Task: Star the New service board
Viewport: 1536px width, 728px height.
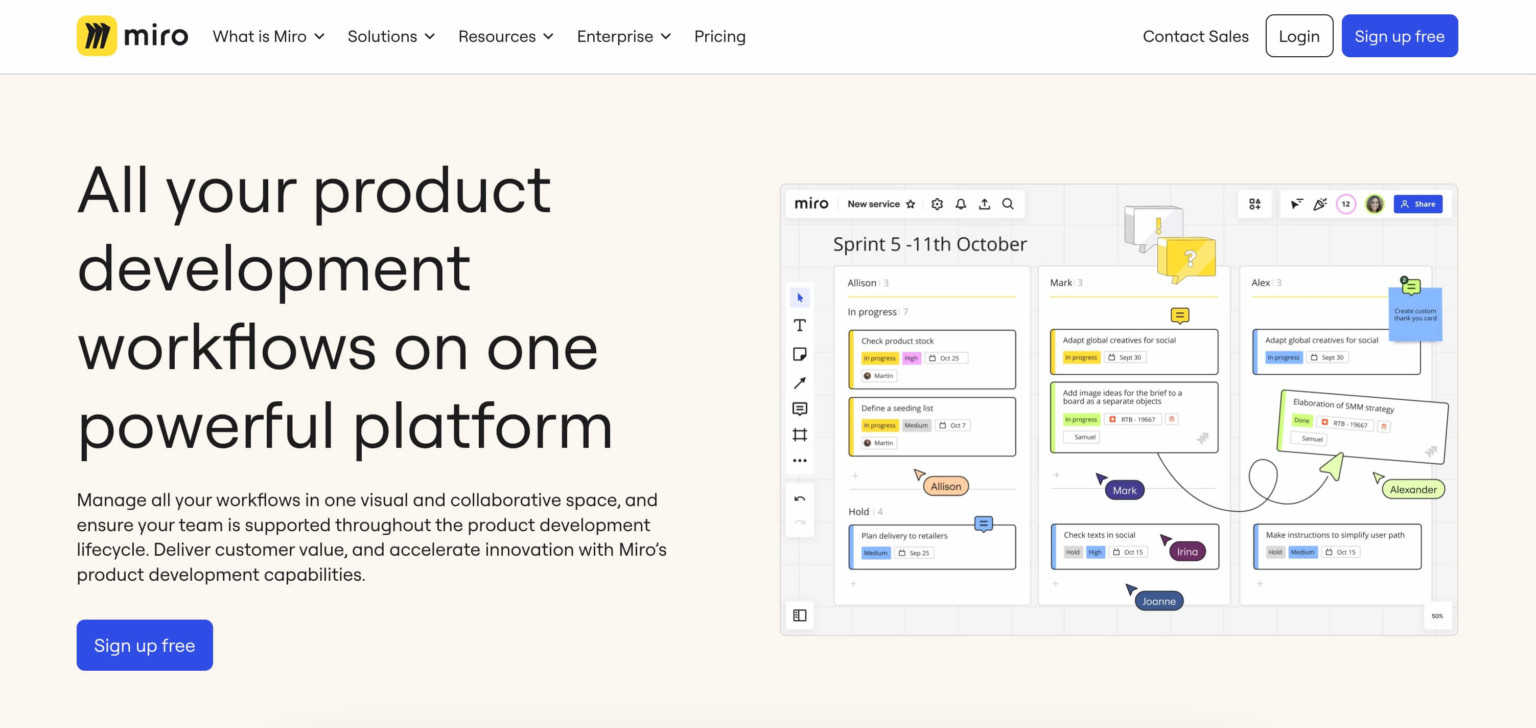Action: (x=910, y=204)
